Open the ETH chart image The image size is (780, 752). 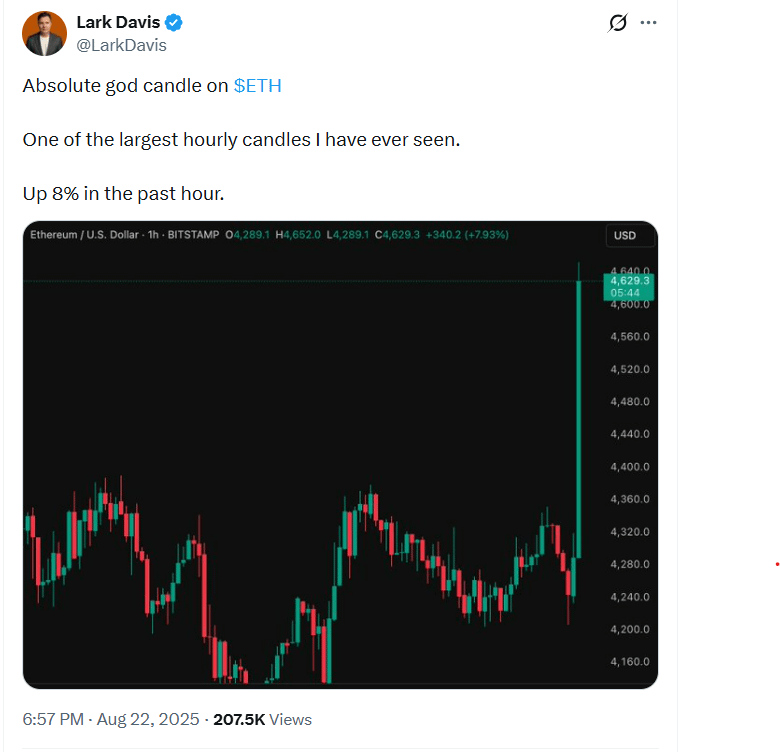[340, 455]
